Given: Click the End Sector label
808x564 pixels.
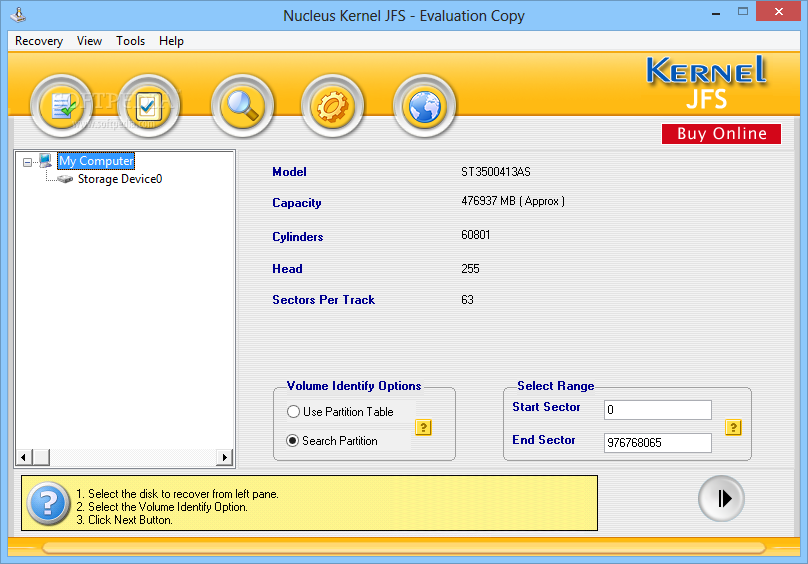Looking at the screenshot, I should [x=544, y=440].
